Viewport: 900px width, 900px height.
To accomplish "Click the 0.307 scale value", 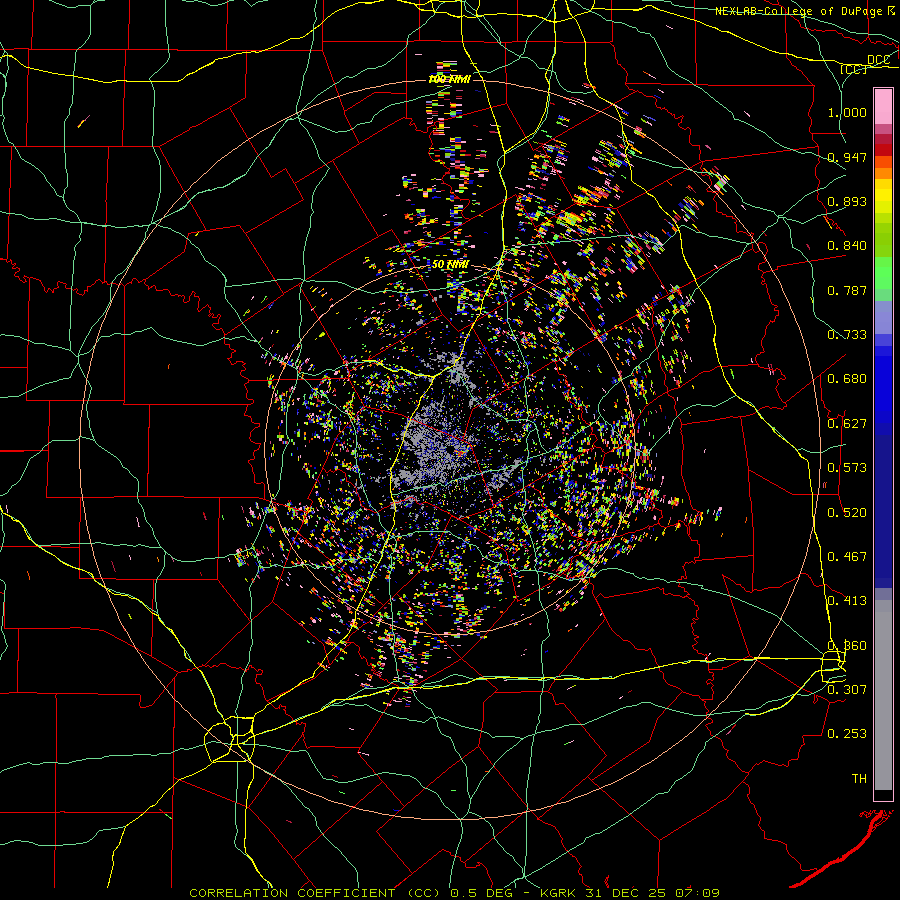I will click(x=847, y=689).
